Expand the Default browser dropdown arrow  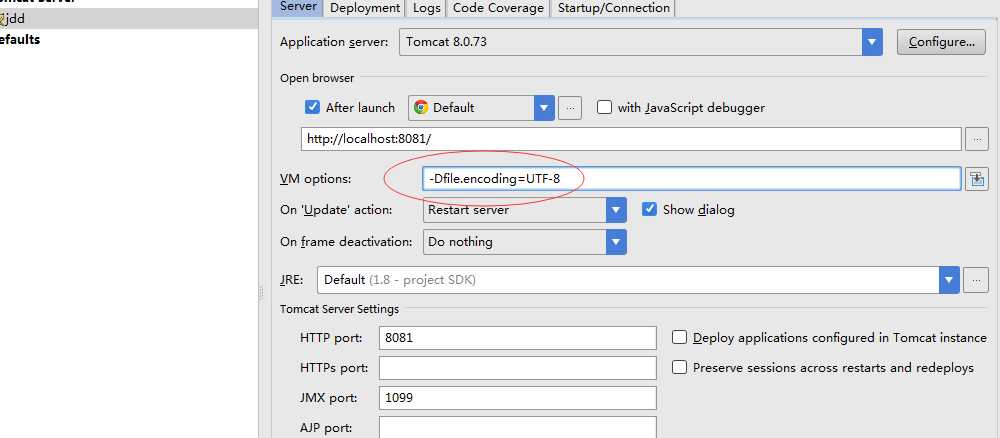544,108
